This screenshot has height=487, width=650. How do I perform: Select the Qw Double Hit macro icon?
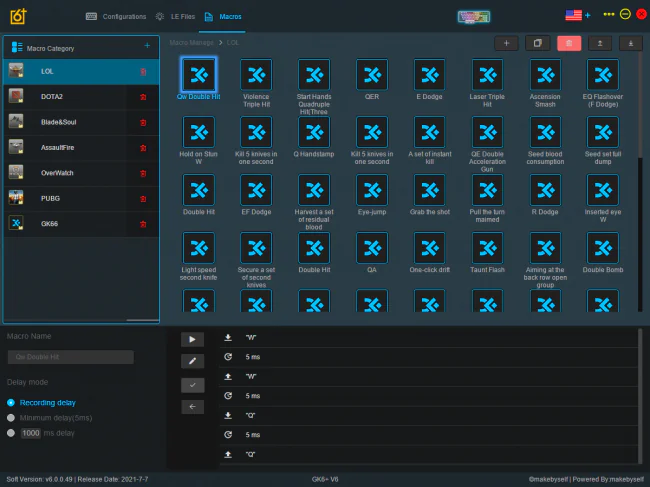click(199, 75)
